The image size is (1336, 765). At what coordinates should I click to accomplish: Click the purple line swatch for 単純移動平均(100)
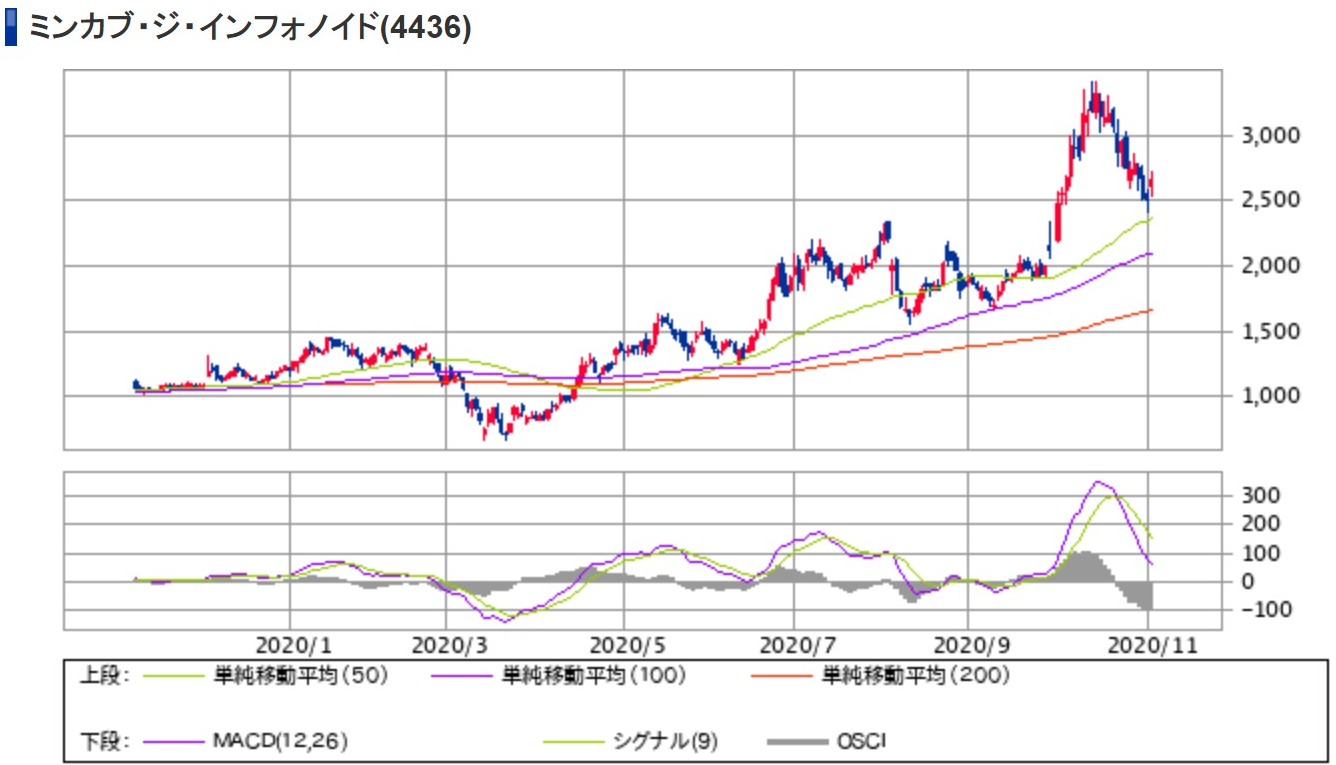coord(462,677)
